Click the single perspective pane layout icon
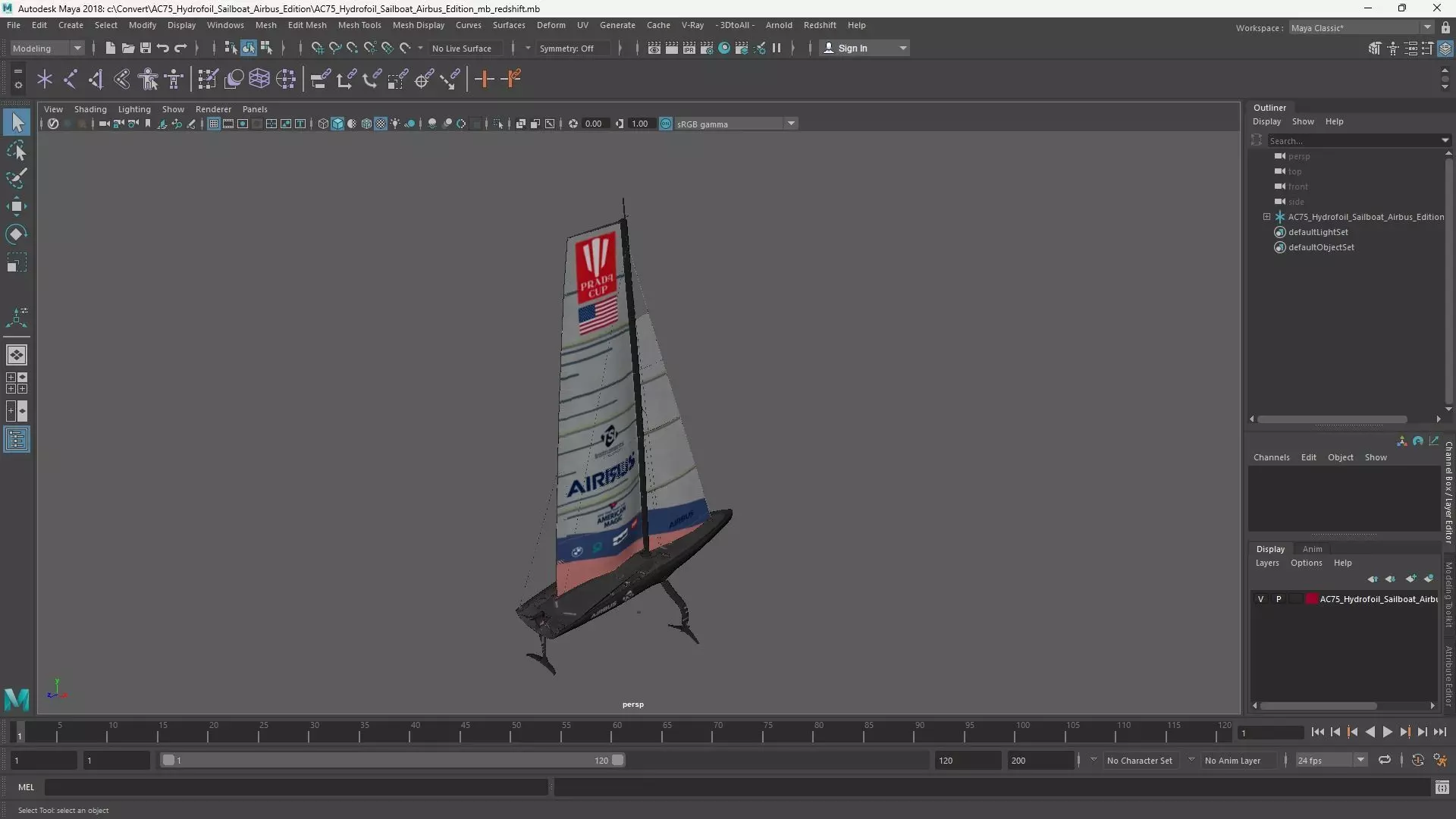 tap(17, 355)
